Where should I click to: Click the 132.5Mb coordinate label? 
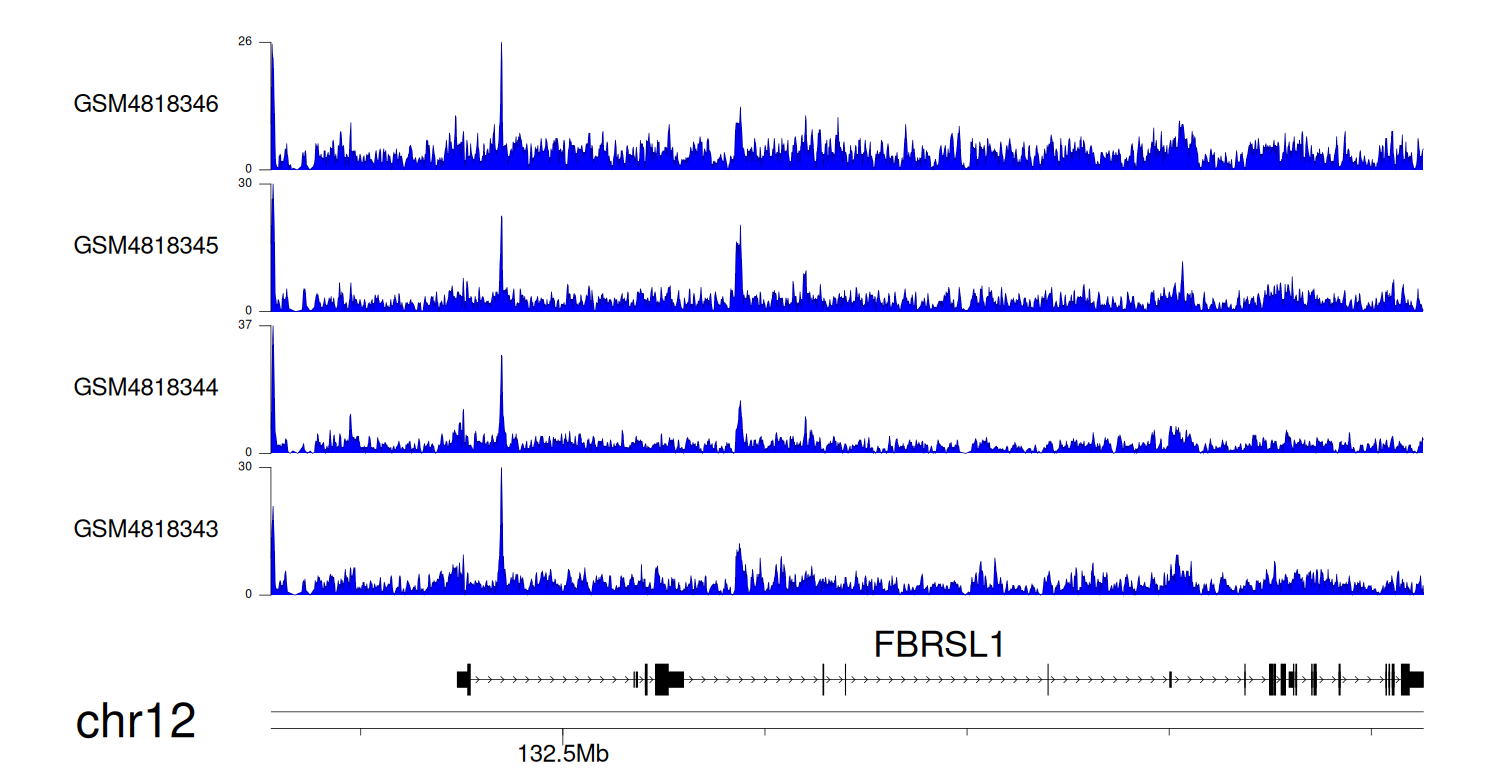[x=562, y=754]
